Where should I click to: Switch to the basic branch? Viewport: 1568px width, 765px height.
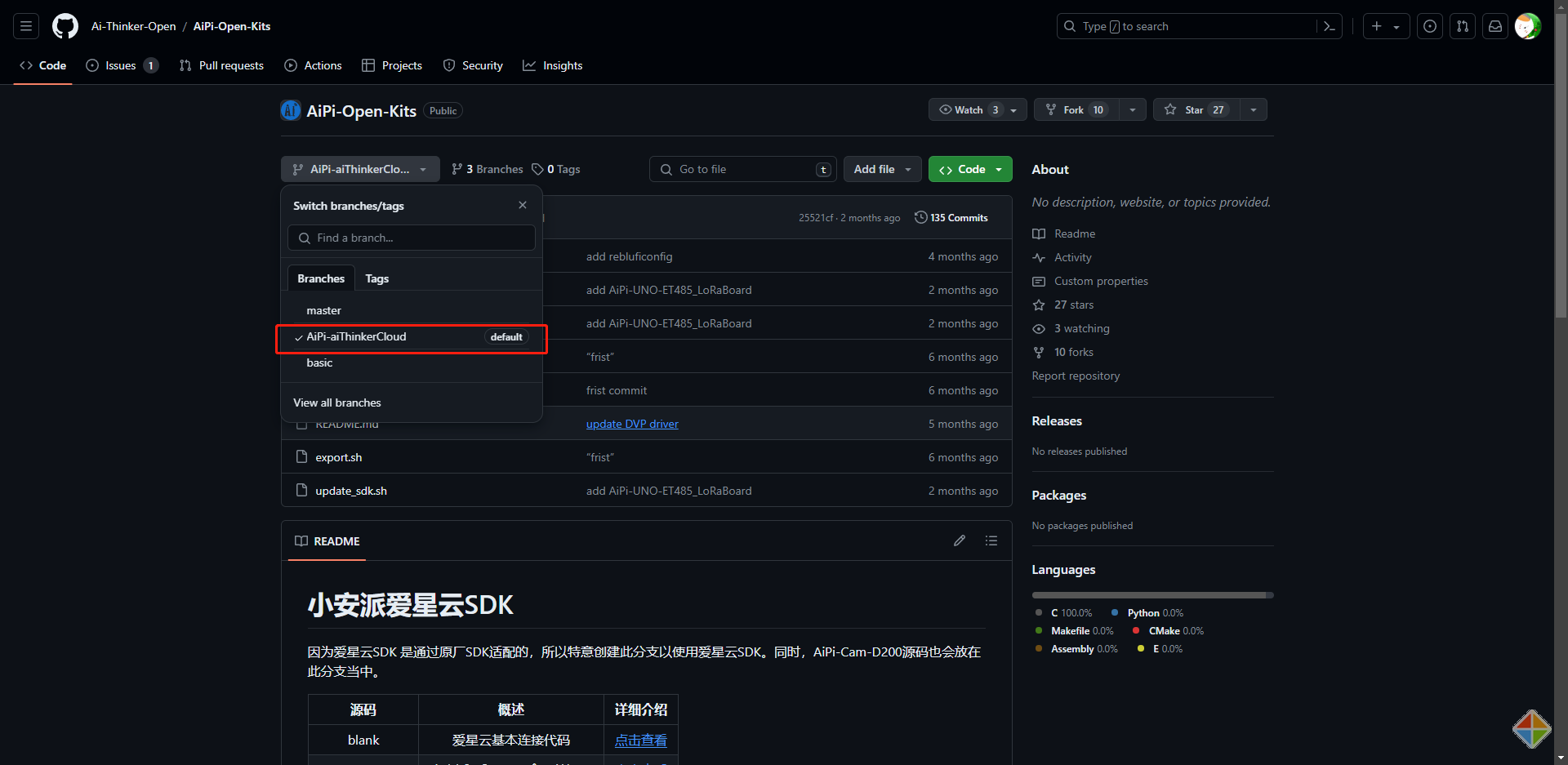(412, 362)
